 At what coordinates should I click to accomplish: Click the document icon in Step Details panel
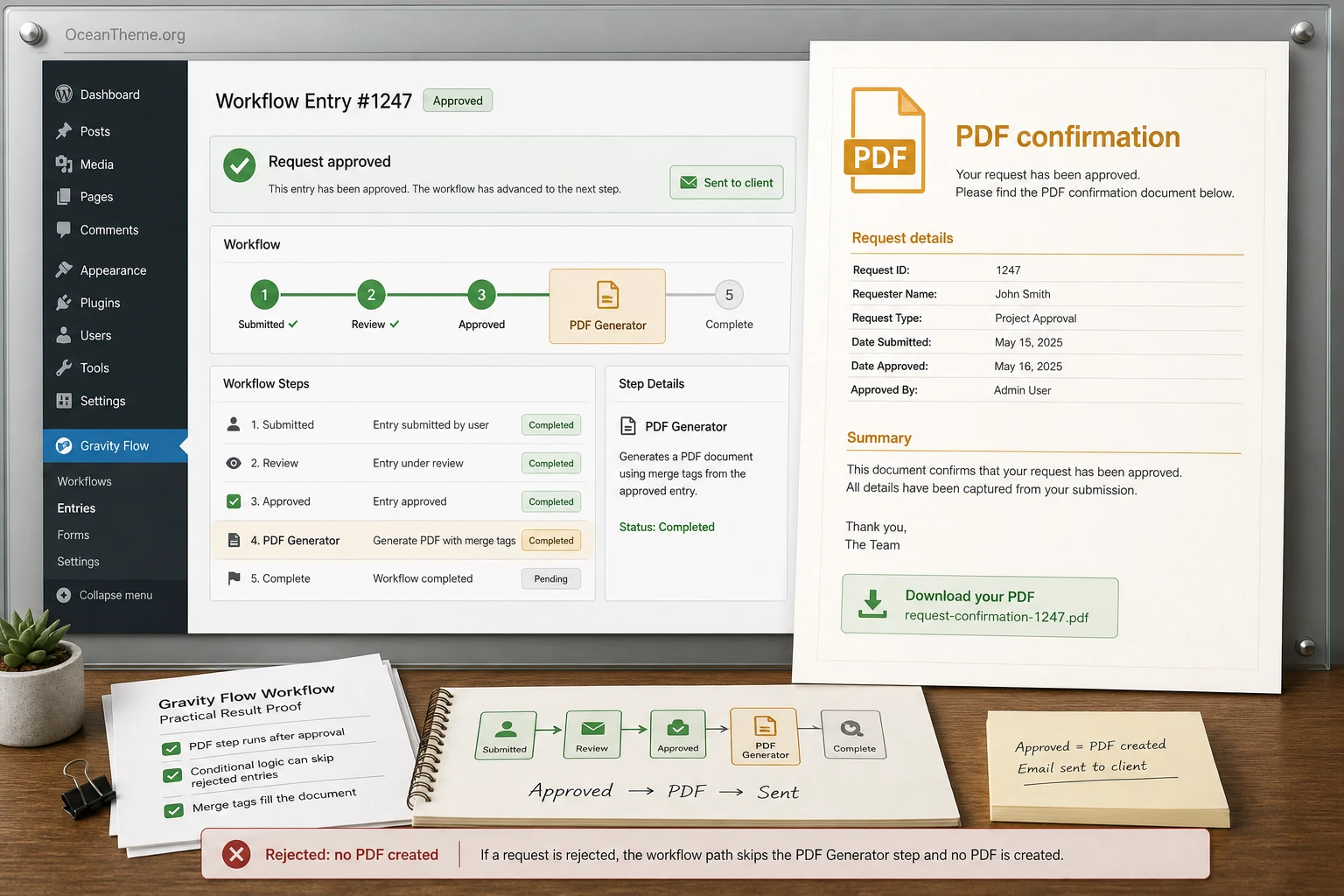pos(628,426)
